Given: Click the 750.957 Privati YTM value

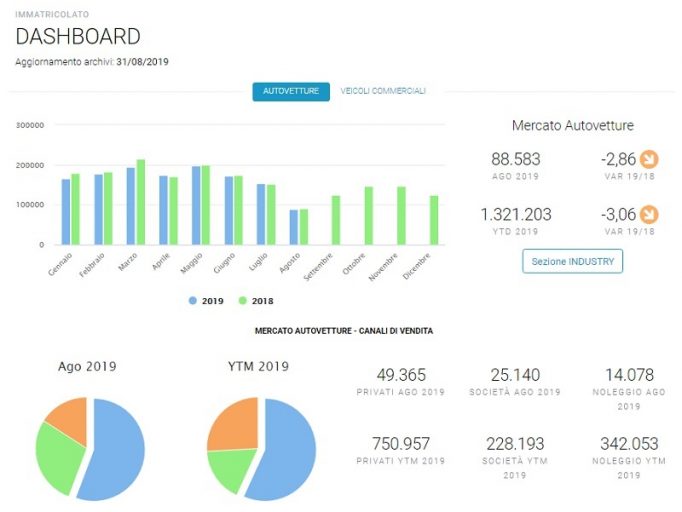Looking at the screenshot, I should pos(401,444).
